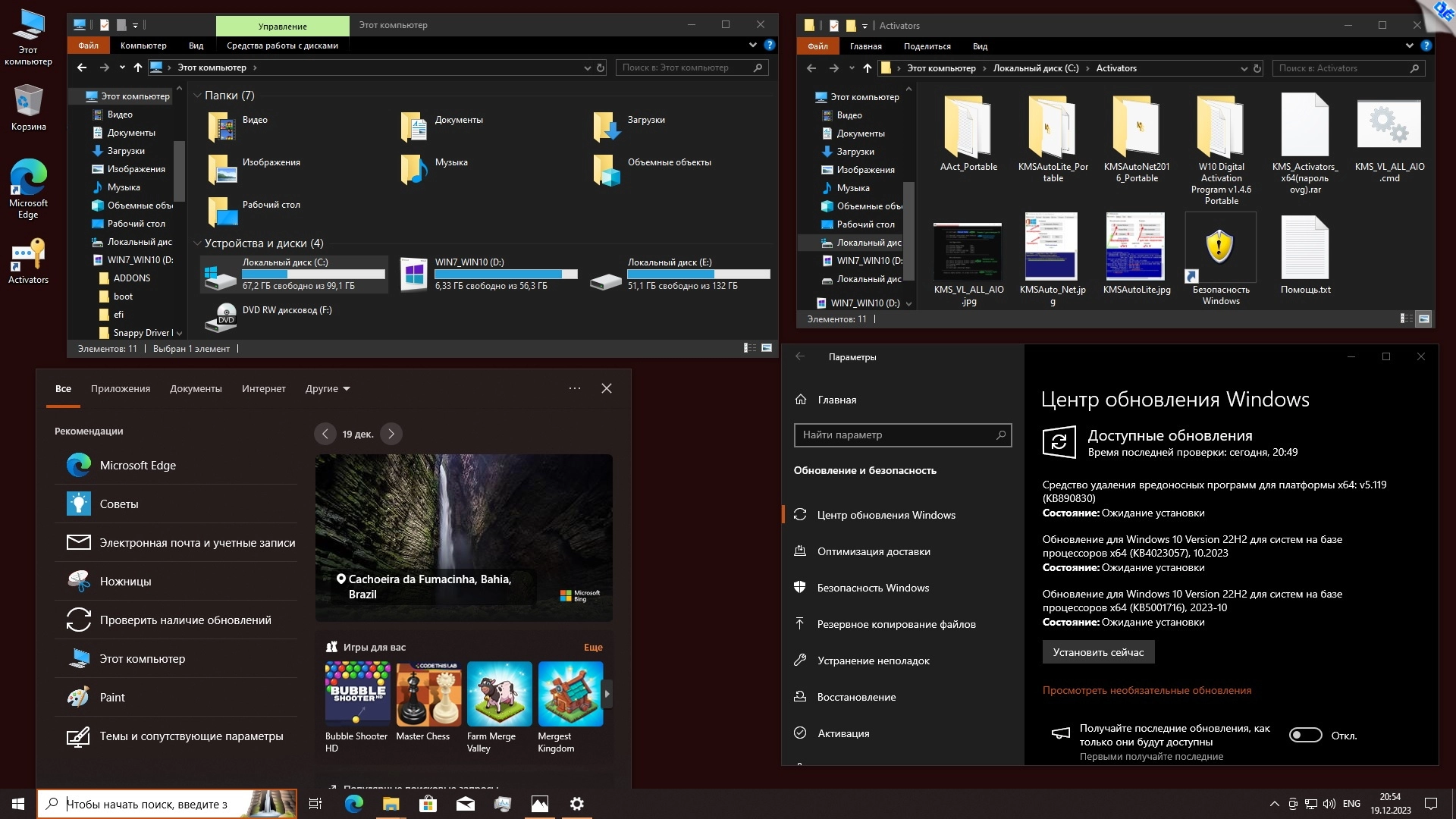Screen dimensions: 1456x819
Task: Expand the Другие search filter dropdown
Action: (x=328, y=389)
